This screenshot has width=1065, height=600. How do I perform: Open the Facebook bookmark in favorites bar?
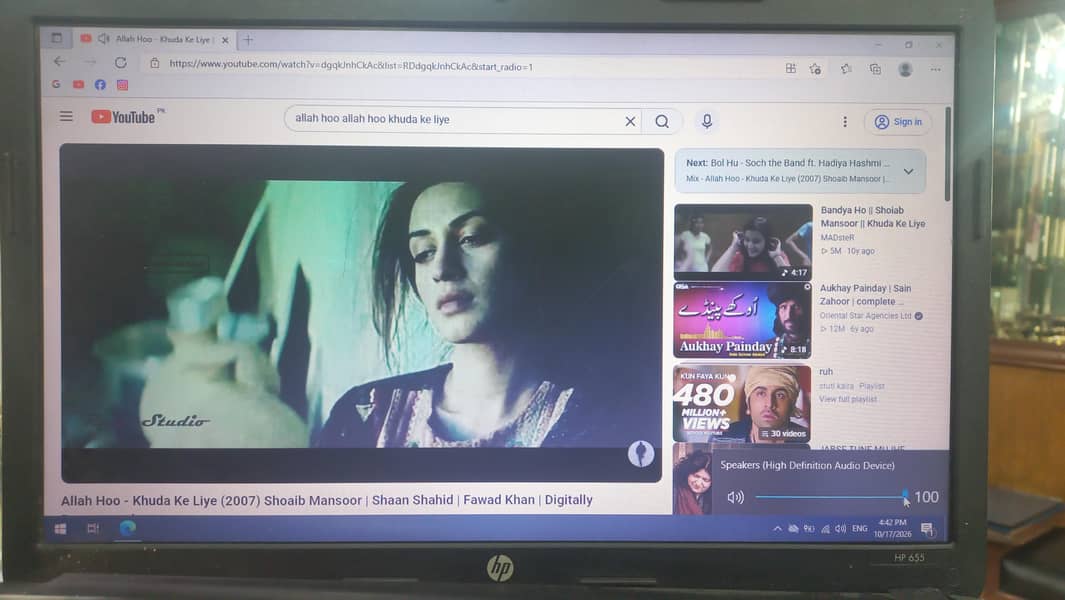pos(101,85)
